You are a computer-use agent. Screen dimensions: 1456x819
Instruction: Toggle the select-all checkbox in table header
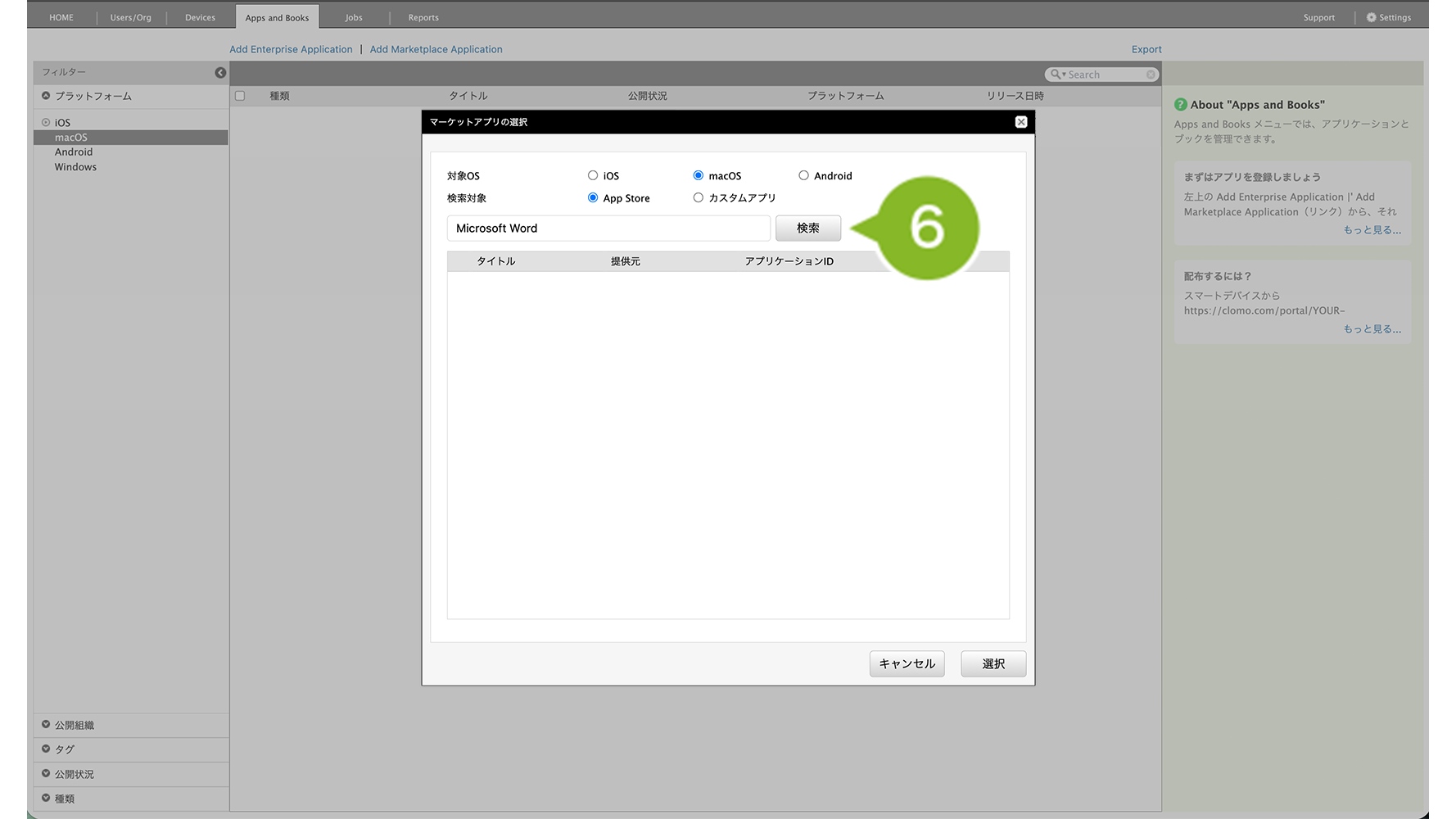coord(240,96)
